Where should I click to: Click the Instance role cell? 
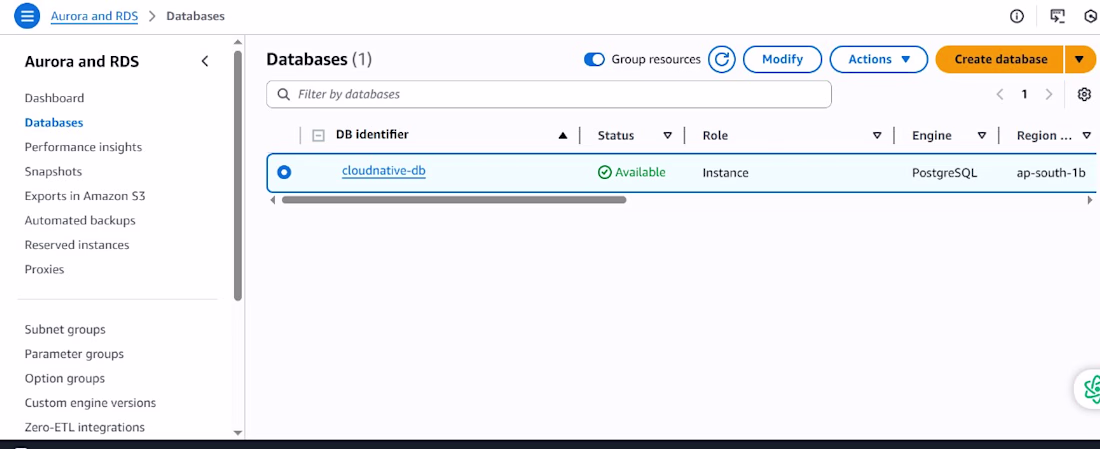coord(725,173)
